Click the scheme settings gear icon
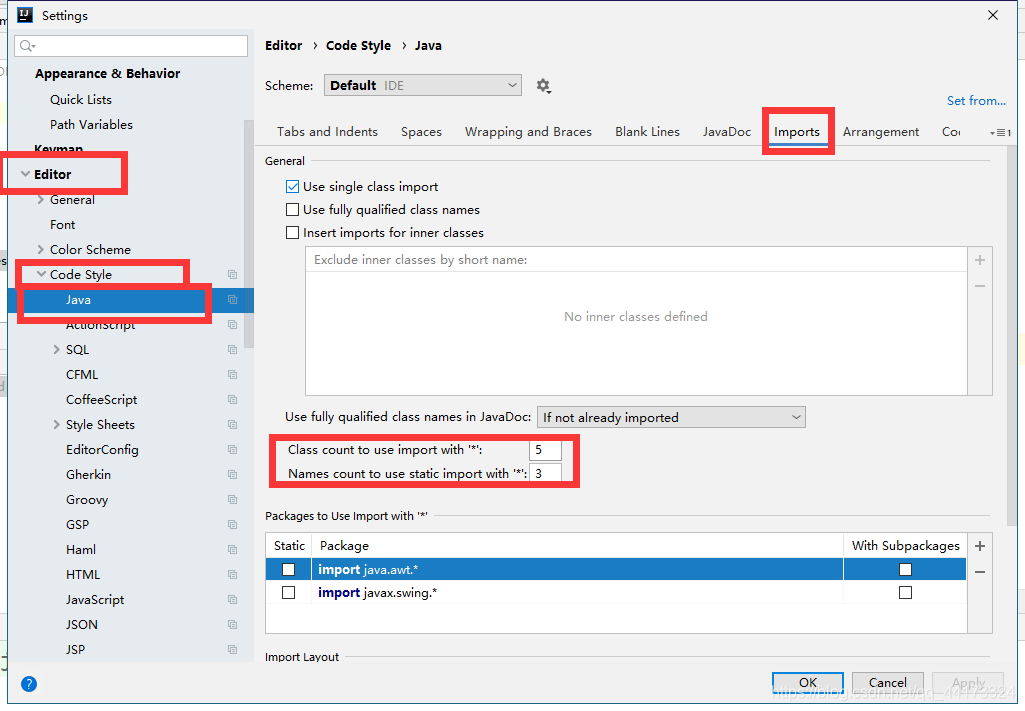1025x711 pixels. pos(543,86)
